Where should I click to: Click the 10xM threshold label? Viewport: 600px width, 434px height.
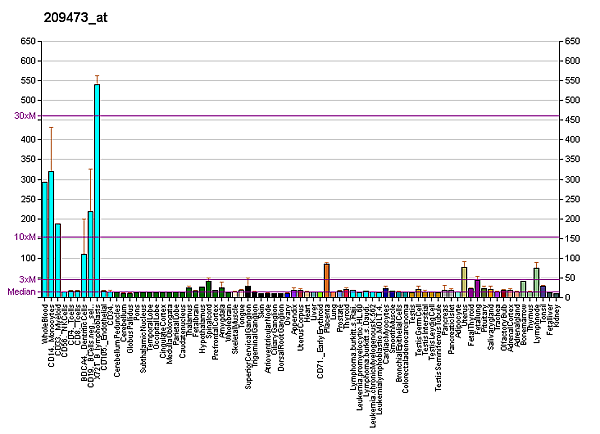[x=24, y=237]
